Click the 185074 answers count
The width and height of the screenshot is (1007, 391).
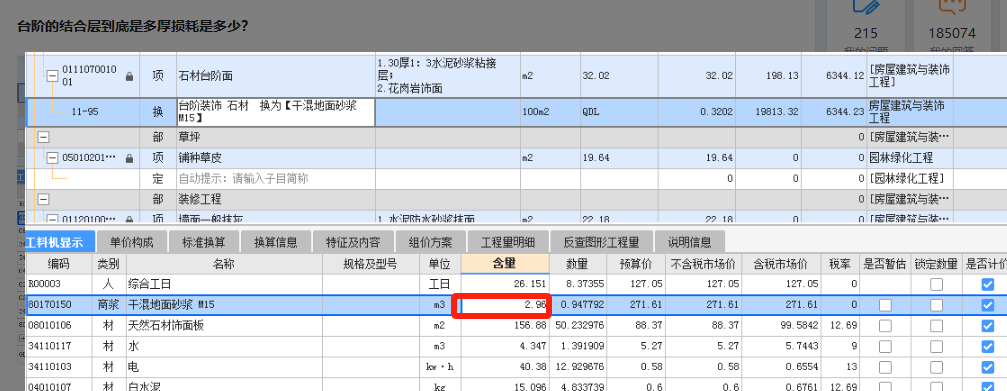click(x=951, y=33)
